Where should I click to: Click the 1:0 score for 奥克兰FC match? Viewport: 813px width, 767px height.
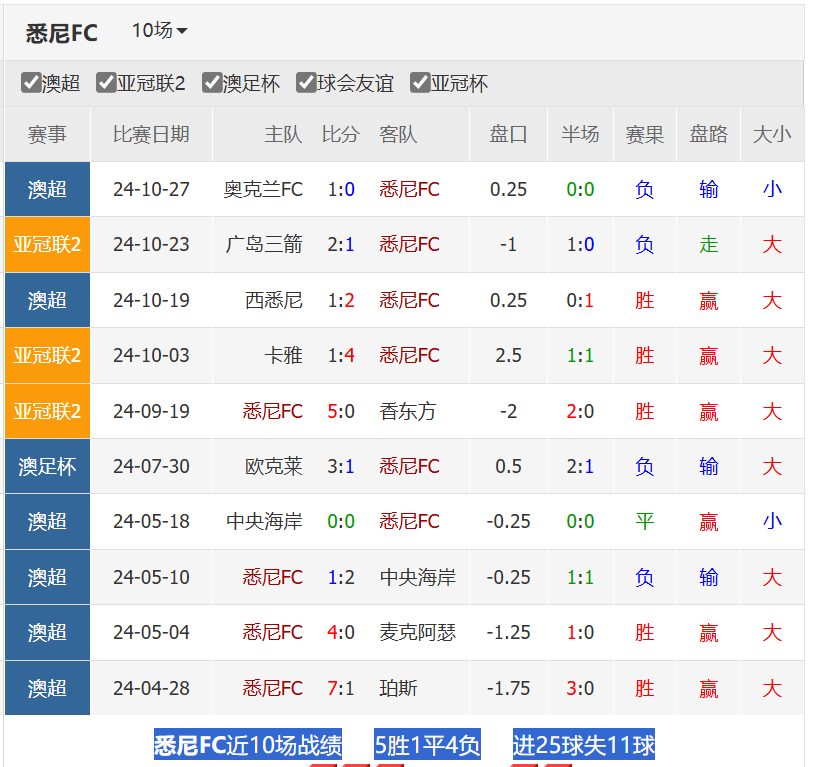(341, 189)
